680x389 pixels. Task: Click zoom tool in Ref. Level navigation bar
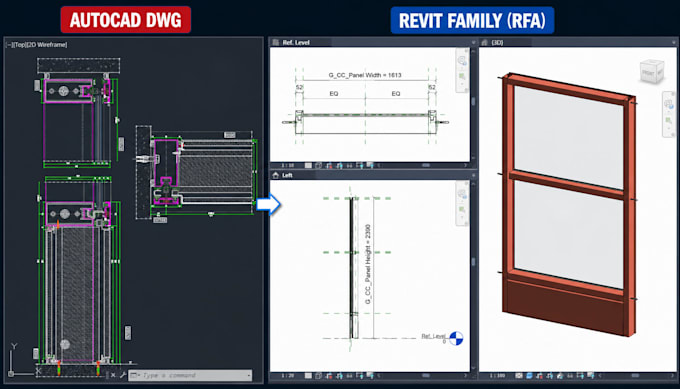(x=462, y=76)
